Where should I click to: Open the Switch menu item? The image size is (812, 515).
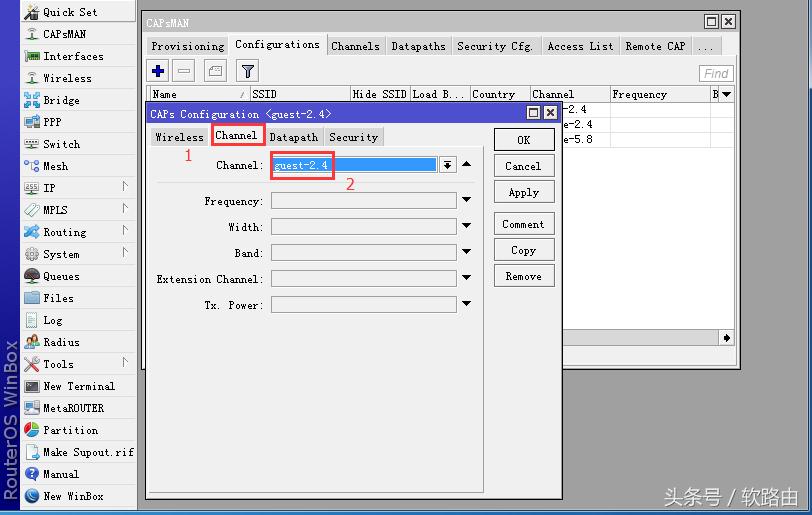[x=78, y=144]
